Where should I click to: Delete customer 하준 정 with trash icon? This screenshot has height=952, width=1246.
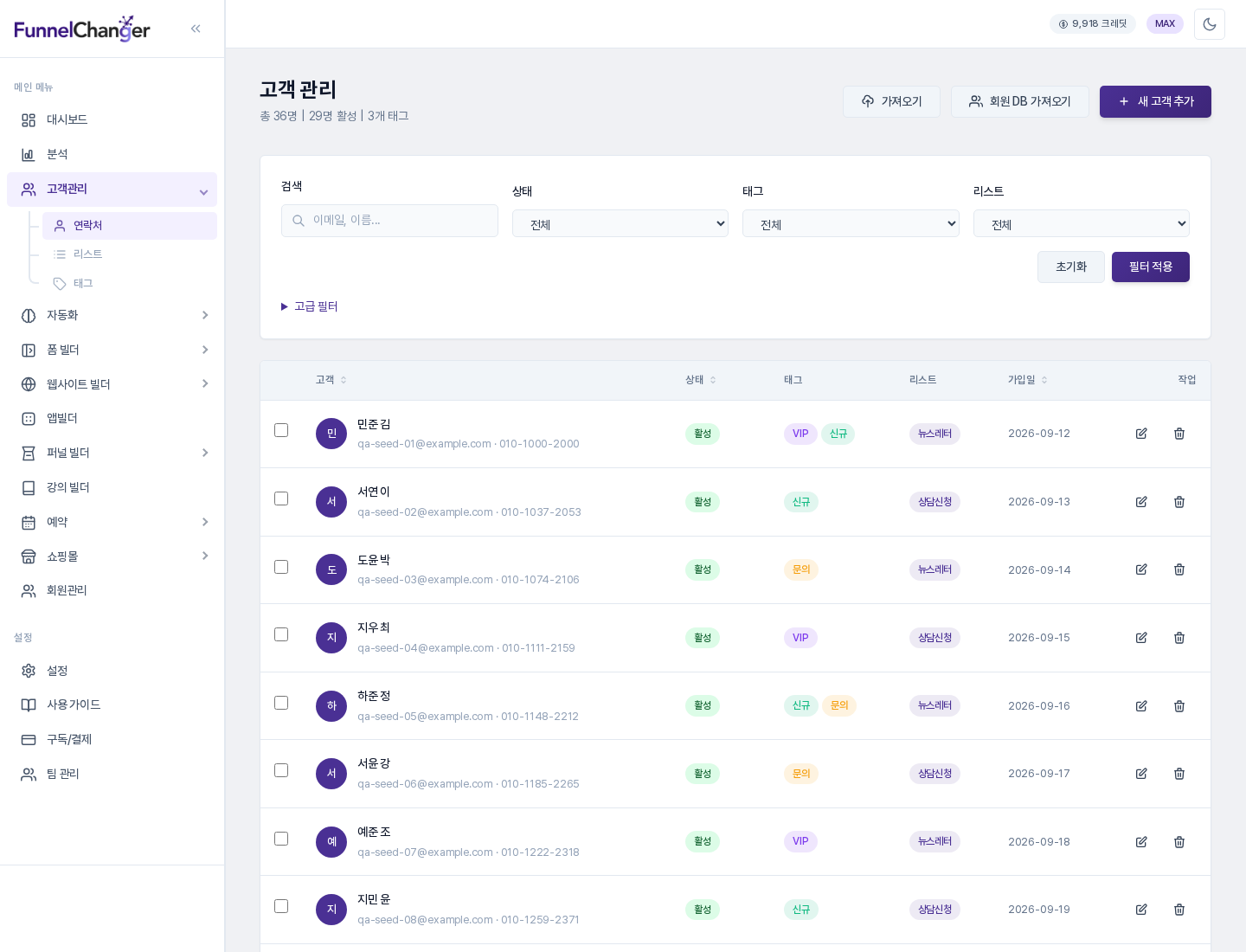(1179, 706)
